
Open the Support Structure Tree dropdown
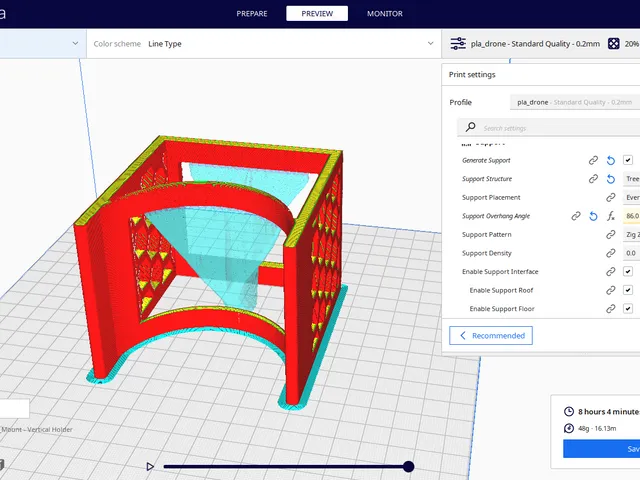[631, 179]
